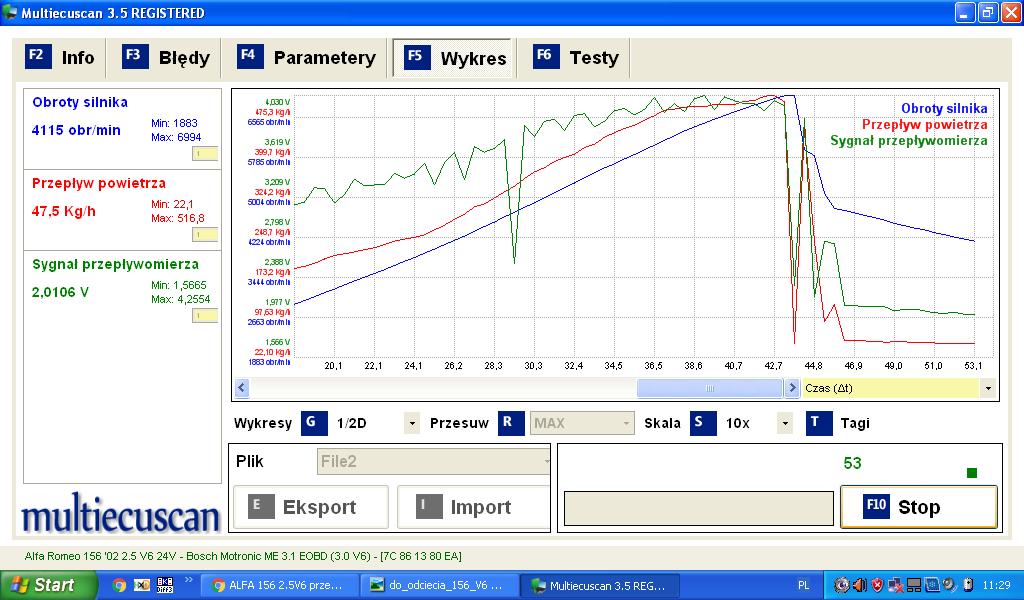Screen dimensions: 1024x600
Task: Switch to ALFA 156 2.5V6 Chrome window
Action: click(x=279, y=586)
